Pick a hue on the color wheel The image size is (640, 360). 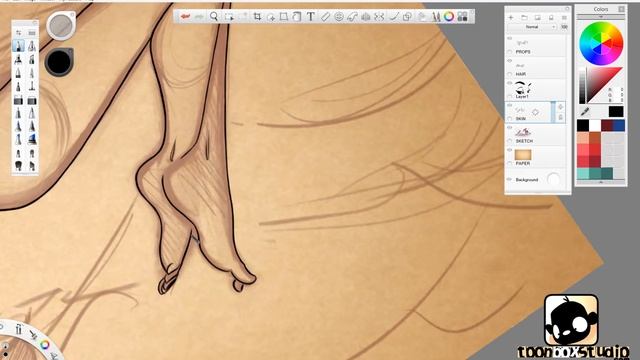click(601, 43)
